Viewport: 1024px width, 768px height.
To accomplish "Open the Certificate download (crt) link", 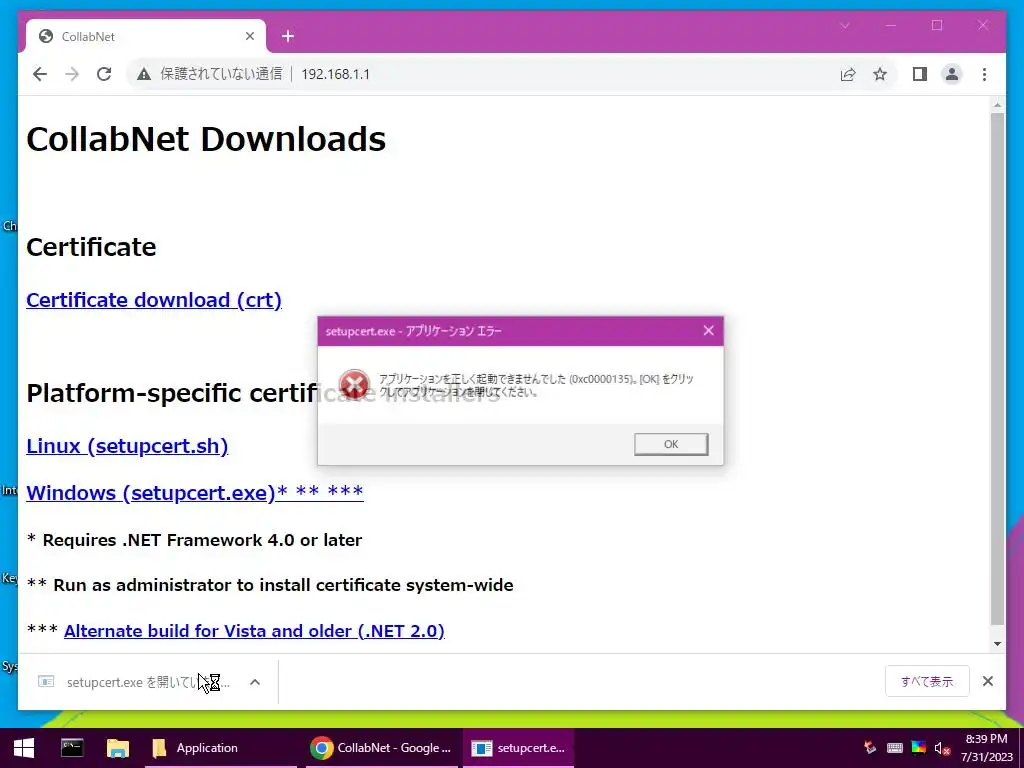I will (154, 300).
